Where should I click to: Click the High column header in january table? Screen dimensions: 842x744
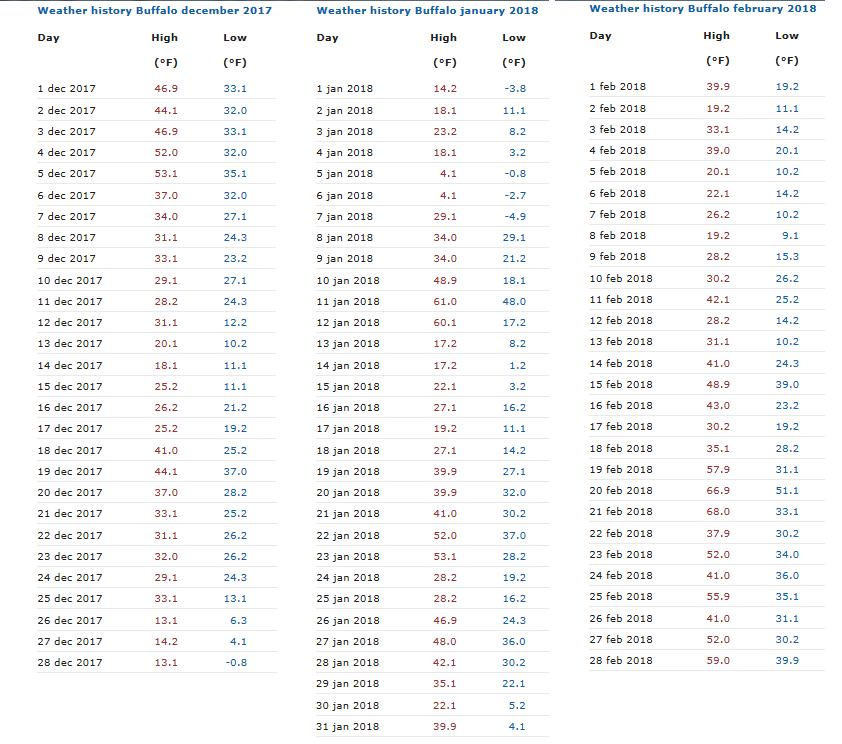[444, 38]
